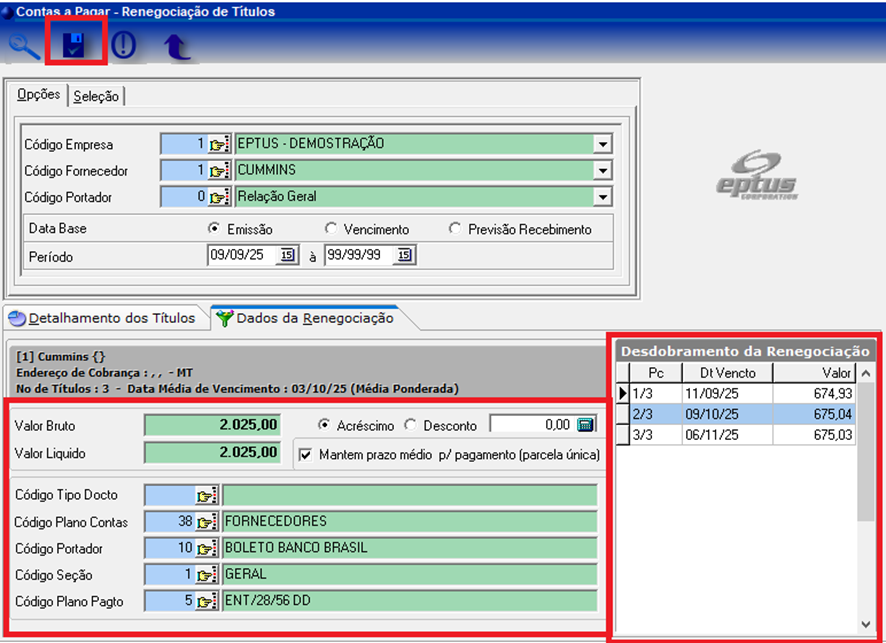Select Previsão Recebimento as data base

click(456, 229)
